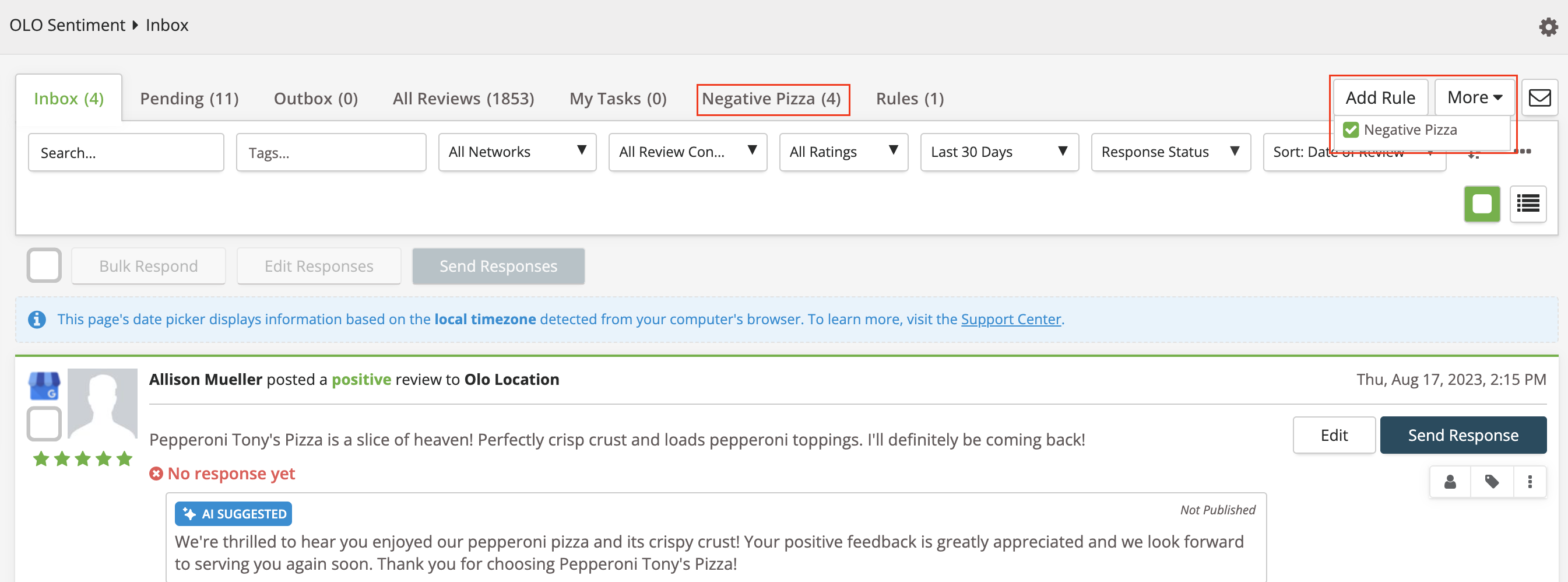Click the 'Not Published' label
Viewport: 1568px width, 582px height.
coord(1218,510)
